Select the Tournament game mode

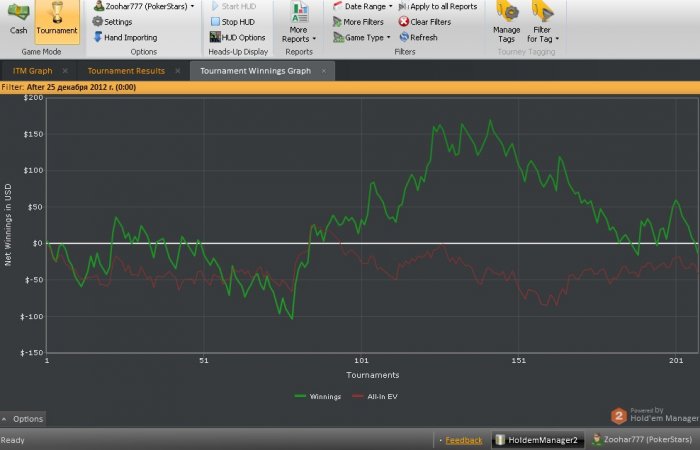pos(57,20)
